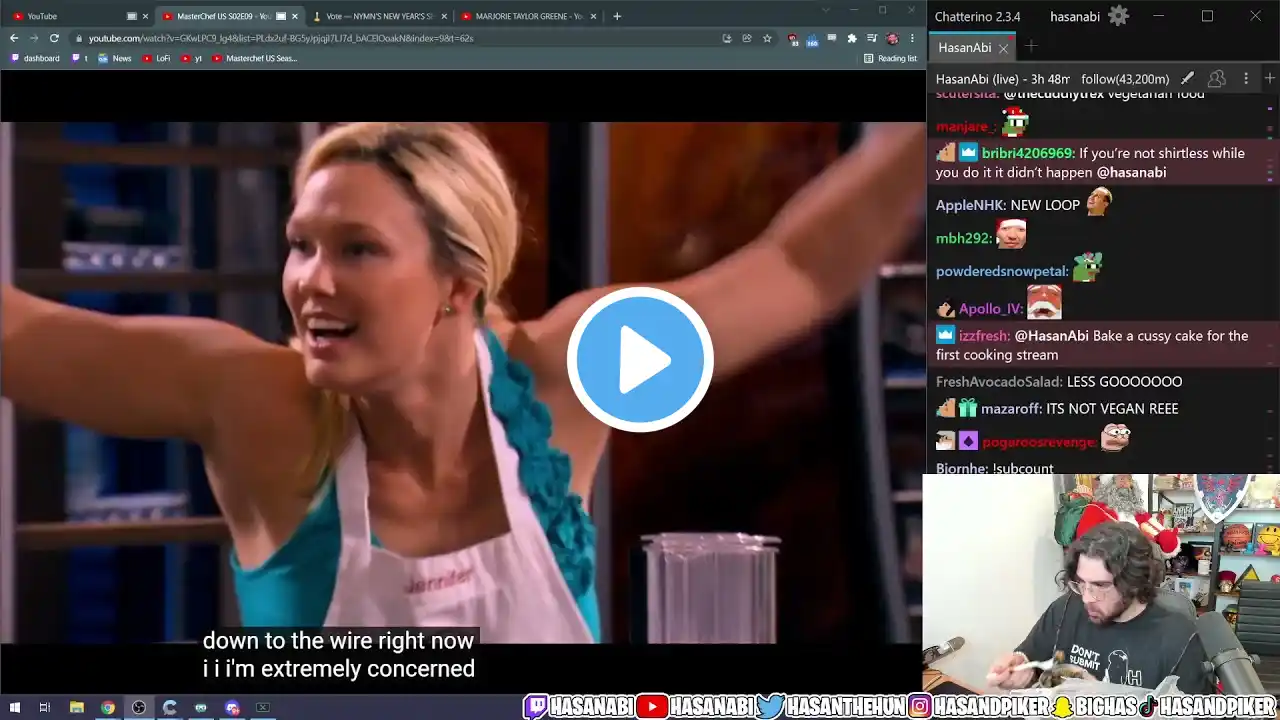The image size is (1280, 720).
Task: Close the first YouTube browser tab
Action: coord(145,16)
